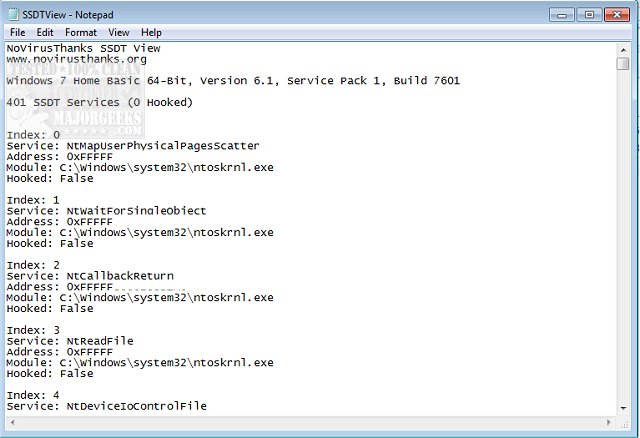Minimize the SSDTView Notepad window
The image size is (640, 438).
[x=562, y=15]
